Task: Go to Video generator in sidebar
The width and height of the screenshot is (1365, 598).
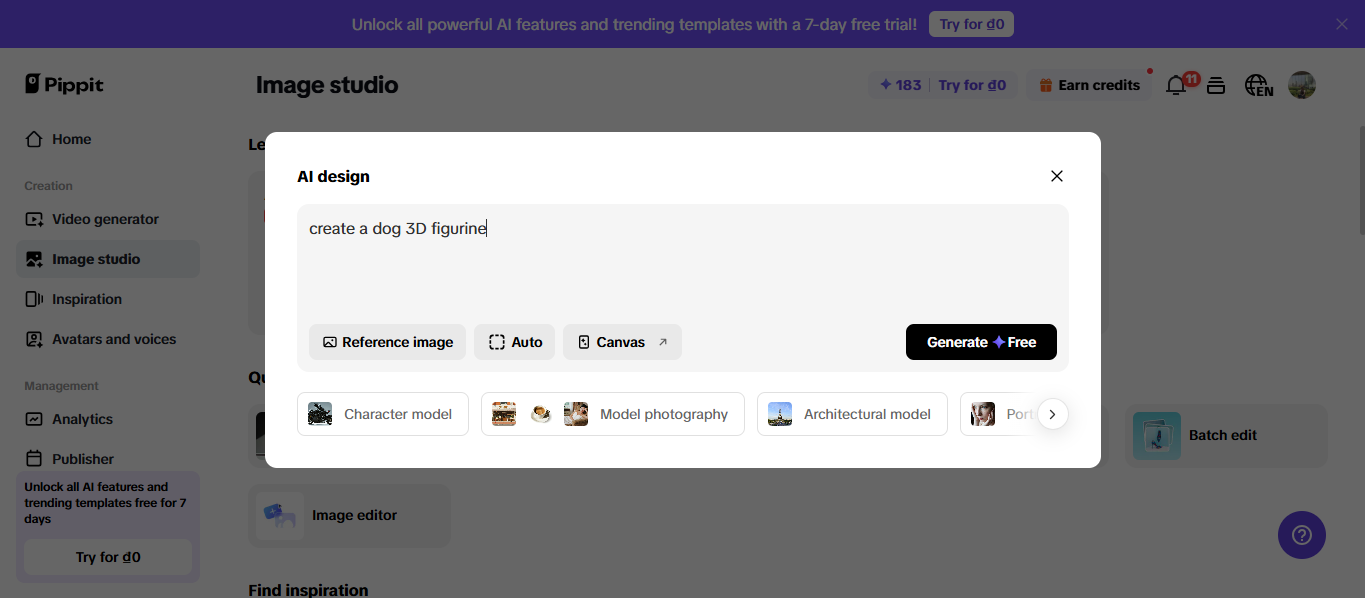Action: (x=105, y=219)
